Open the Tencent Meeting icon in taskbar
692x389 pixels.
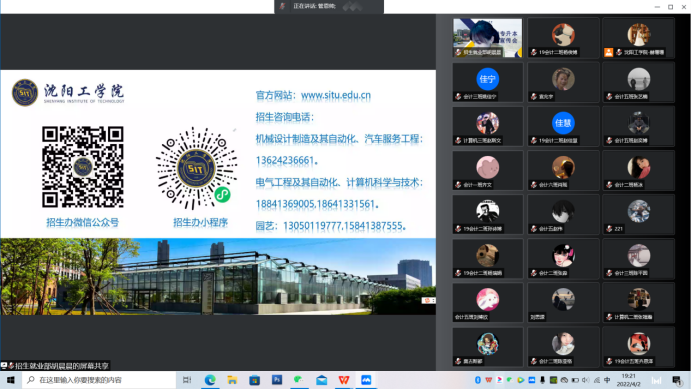point(366,380)
